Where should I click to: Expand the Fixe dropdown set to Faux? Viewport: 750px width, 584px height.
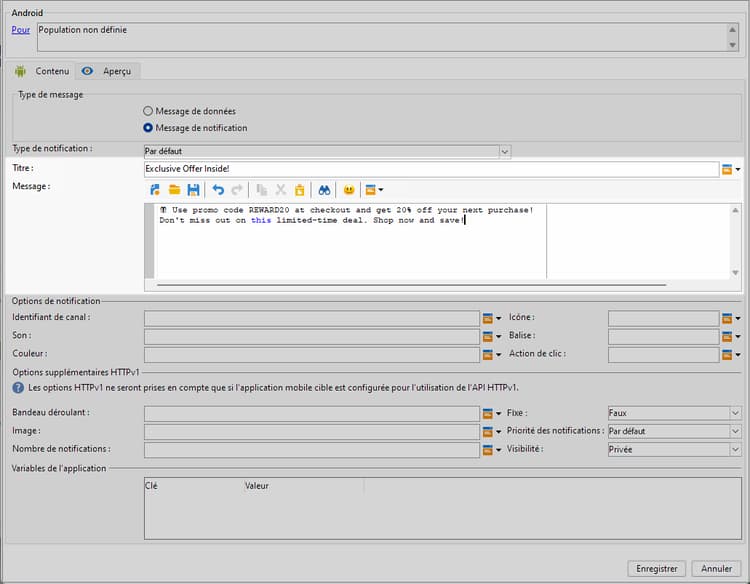(x=735, y=413)
